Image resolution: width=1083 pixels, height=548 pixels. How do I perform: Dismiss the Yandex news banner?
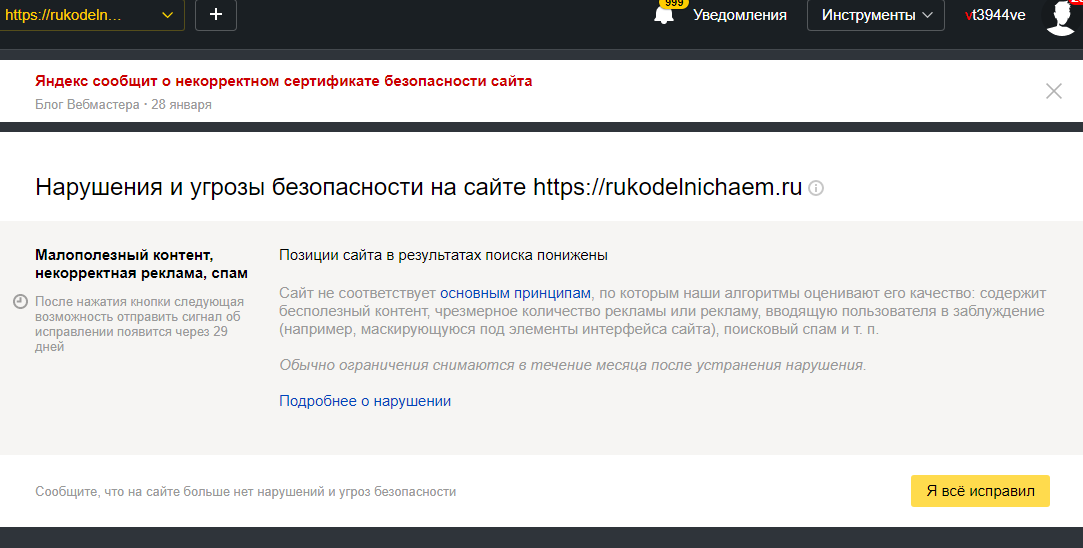tap(1053, 91)
